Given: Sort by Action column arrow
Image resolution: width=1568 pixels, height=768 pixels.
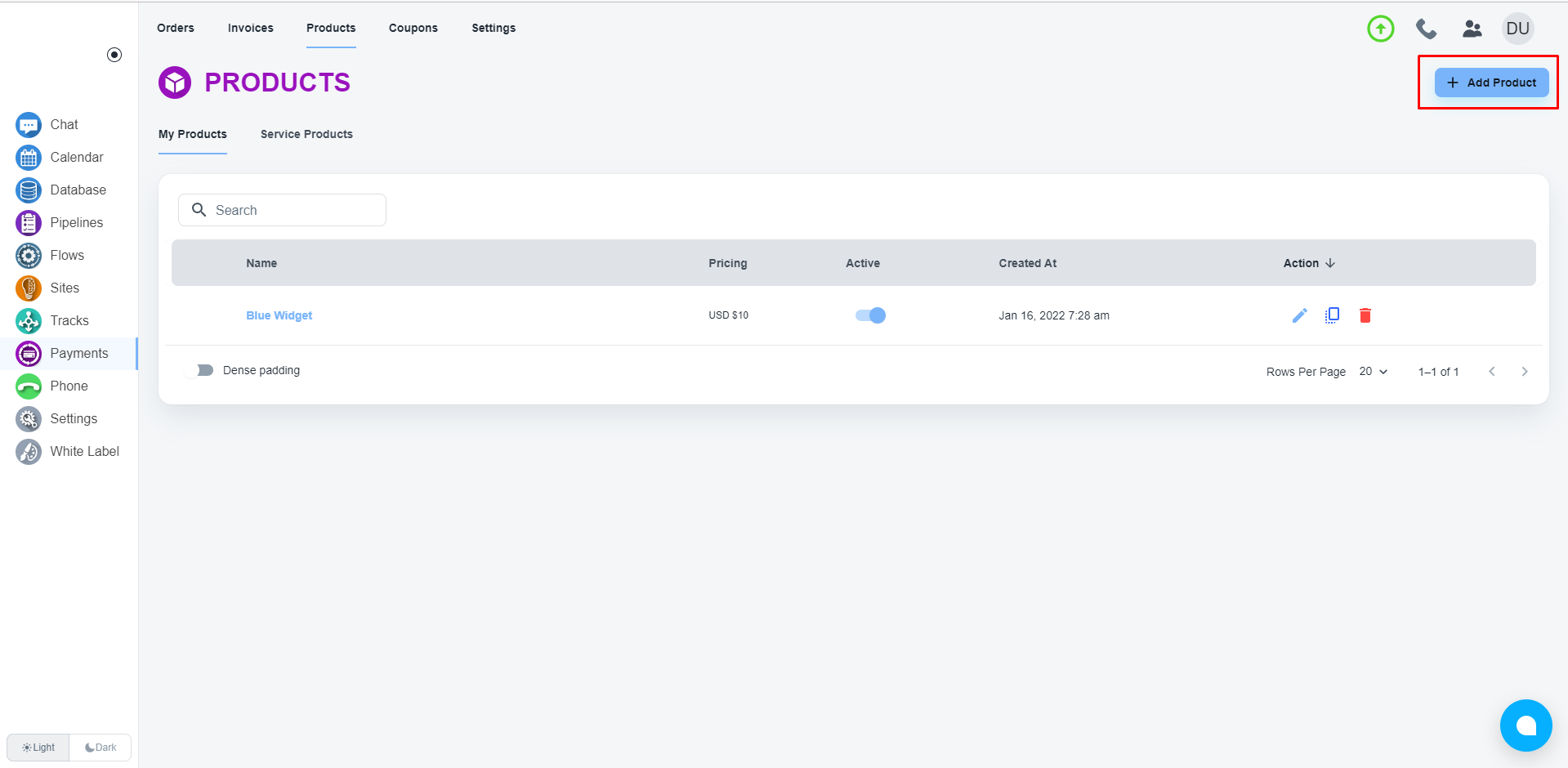Looking at the screenshot, I should pyautogui.click(x=1330, y=263).
